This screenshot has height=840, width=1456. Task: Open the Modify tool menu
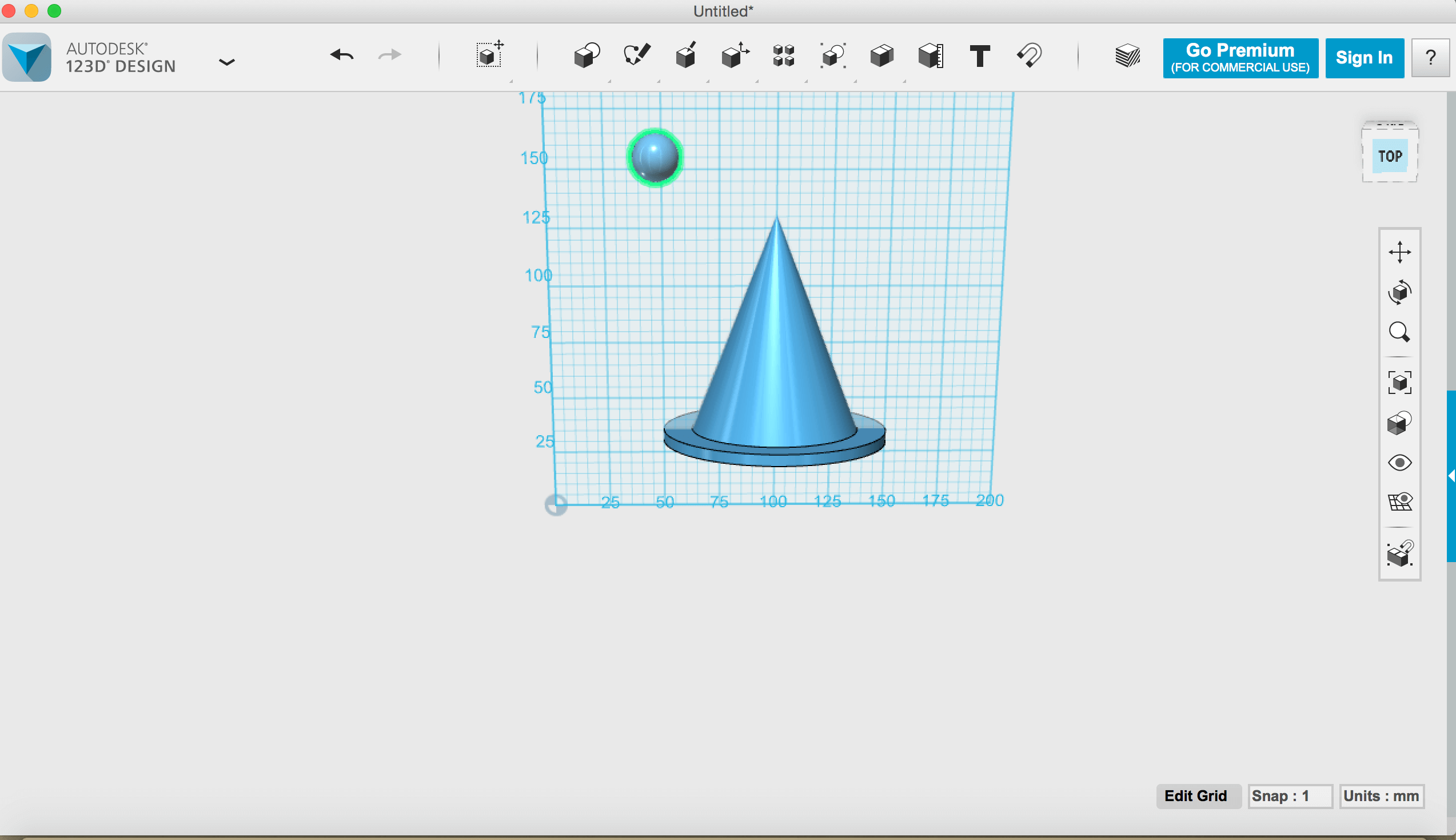(x=735, y=55)
